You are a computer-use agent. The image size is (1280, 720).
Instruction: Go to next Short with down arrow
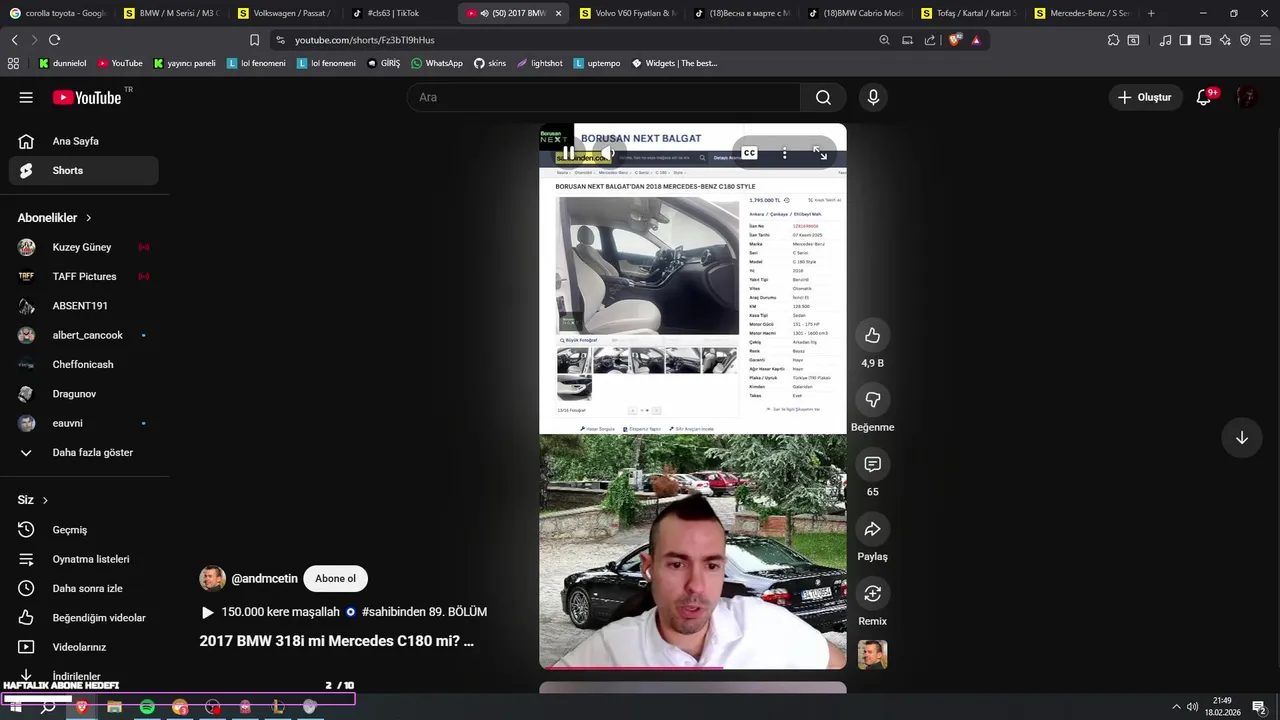[x=1241, y=438]
